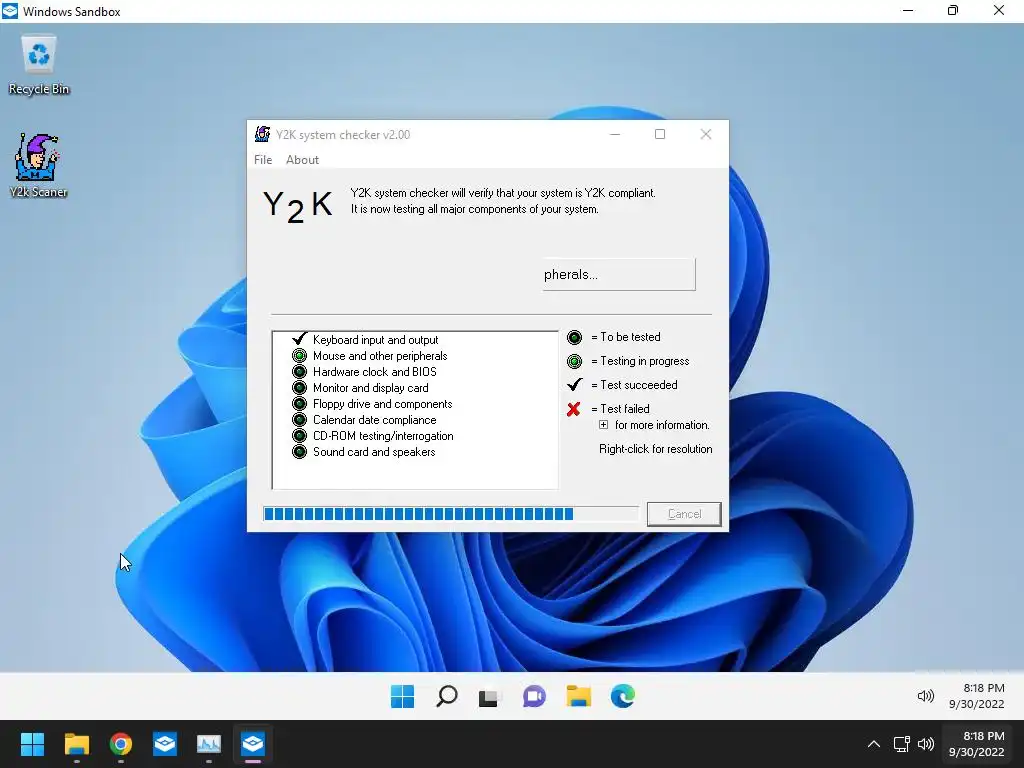Click the 'Testing in progress' legend icon
The width and height of the screenshot is (1024, 768).
[x=574, y=361]
